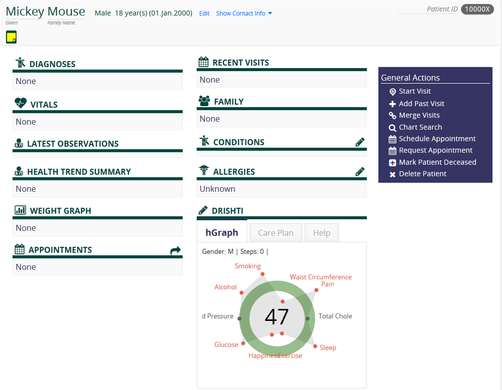502x390 pixels.
Task: Edit allergies with the pencil icon
Action: point(360,172)
